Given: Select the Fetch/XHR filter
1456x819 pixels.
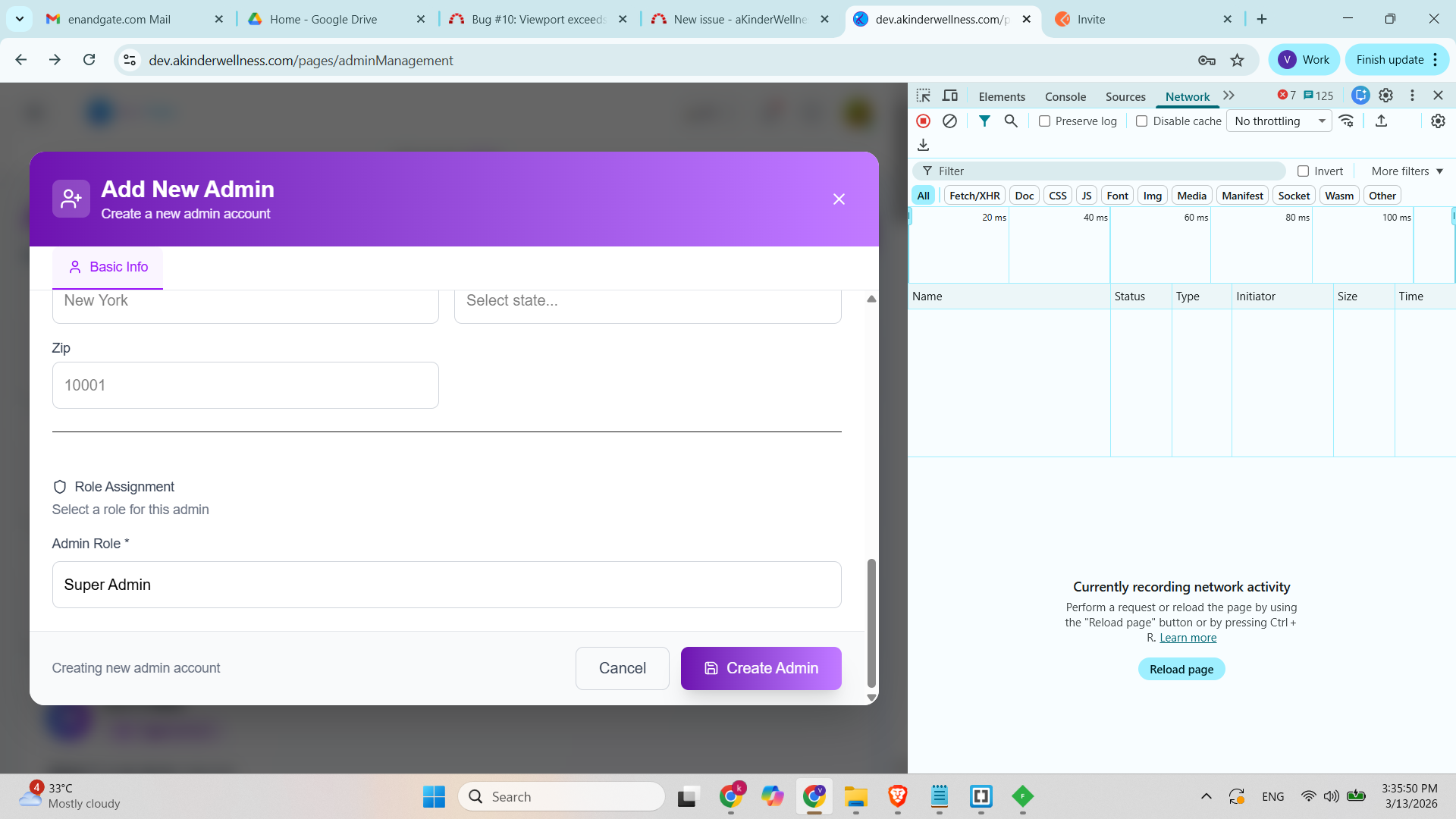Looking at the screenshot, I should click(x=974, y=196).
